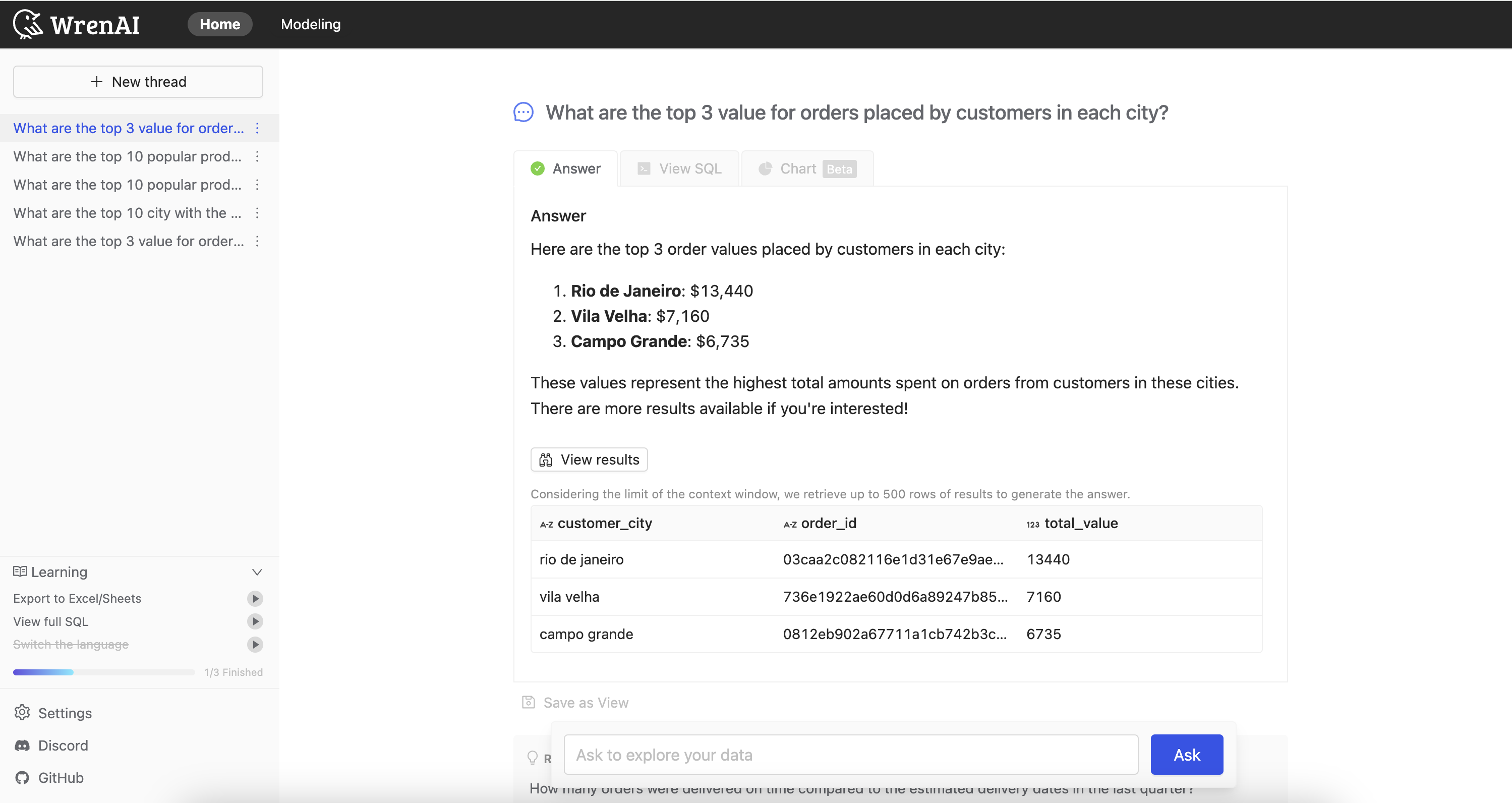Open the crossed-out Switch the language item
This screenshot has height=803, width=1512.
click(x=71, y=645)
